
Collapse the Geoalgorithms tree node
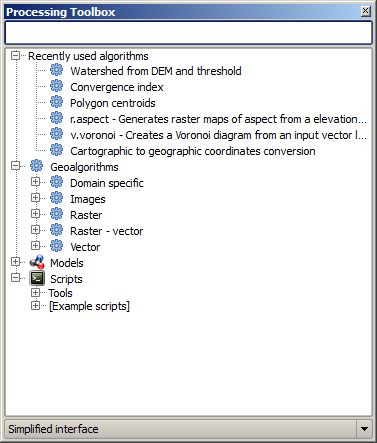point(15,166)
